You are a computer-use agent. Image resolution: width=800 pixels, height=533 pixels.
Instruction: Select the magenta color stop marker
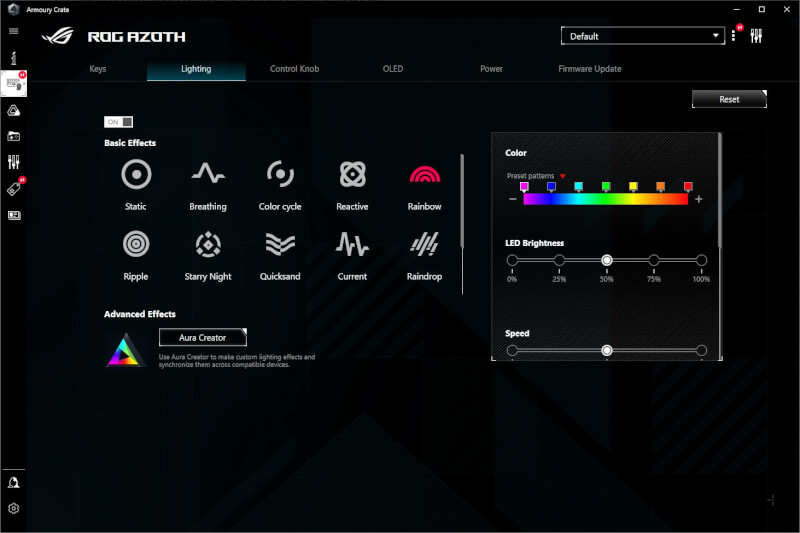click(x=524, y=187)
